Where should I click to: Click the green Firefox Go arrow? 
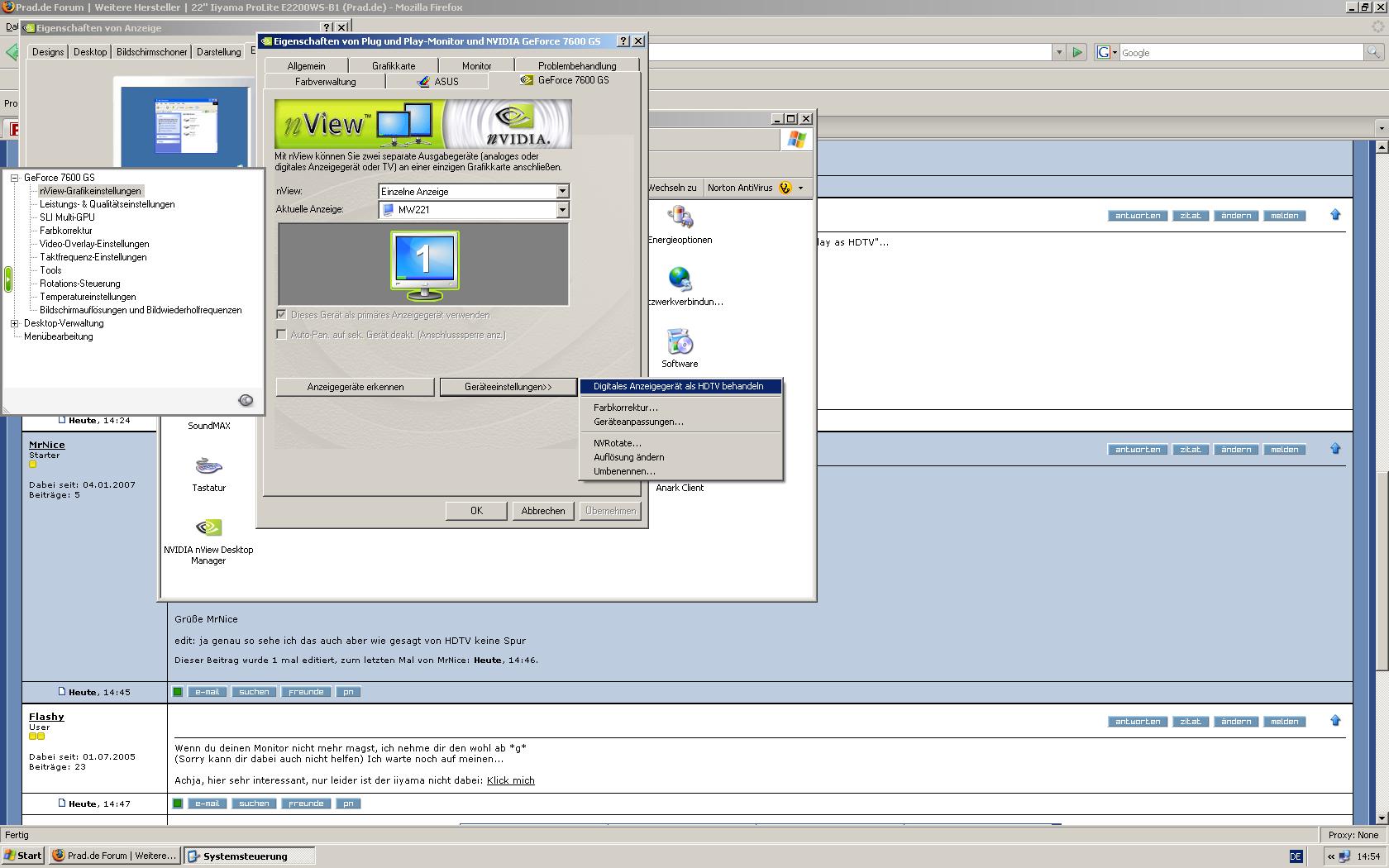point(1077,52)
